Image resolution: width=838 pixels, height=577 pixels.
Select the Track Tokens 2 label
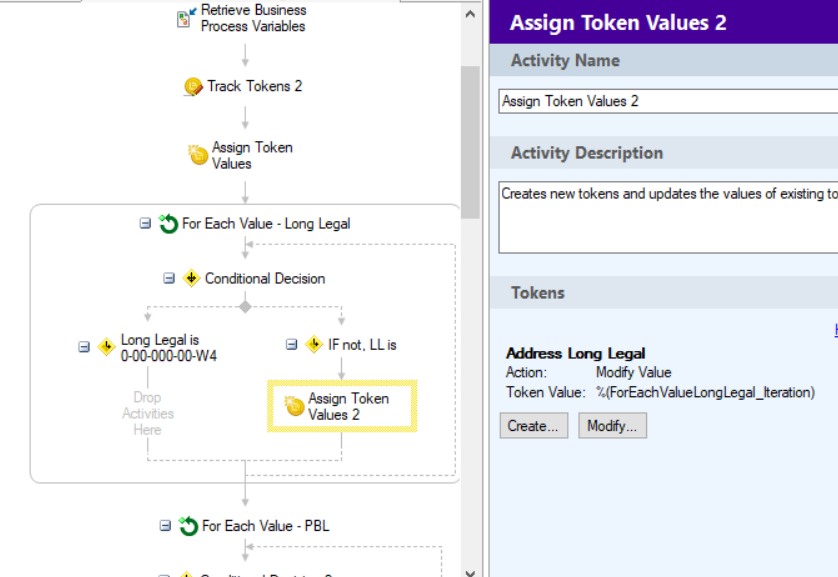tap(255, 86)
